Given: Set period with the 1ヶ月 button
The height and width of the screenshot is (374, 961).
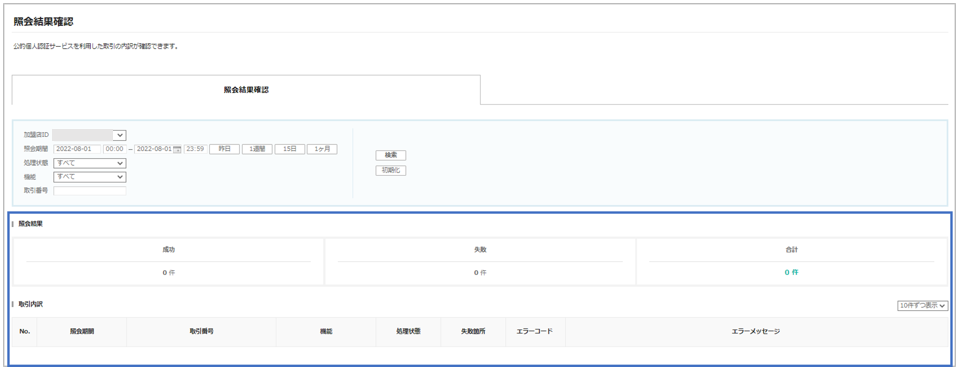Looking at the screenshot, I should 322,149.
